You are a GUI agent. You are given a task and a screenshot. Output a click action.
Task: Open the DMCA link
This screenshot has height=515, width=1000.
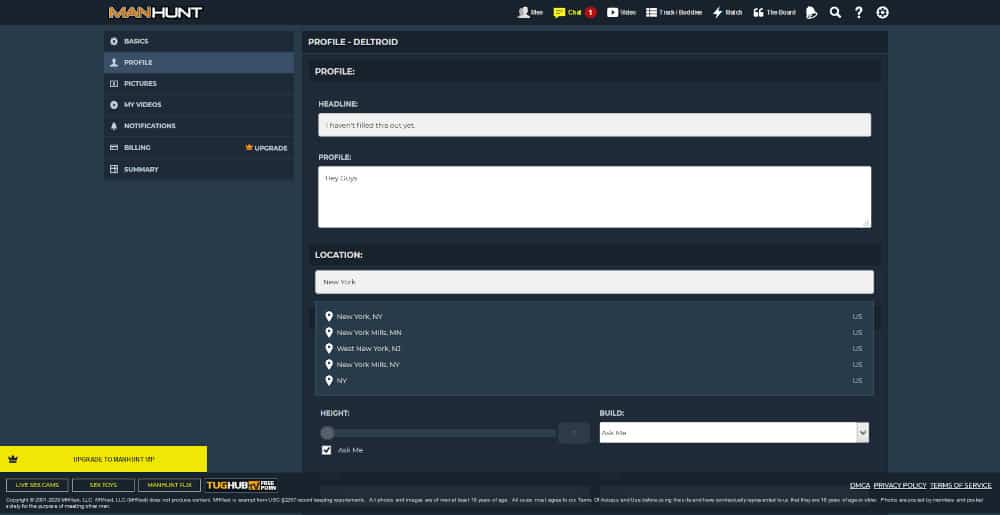pyautogui.click(x=860, y=486)
